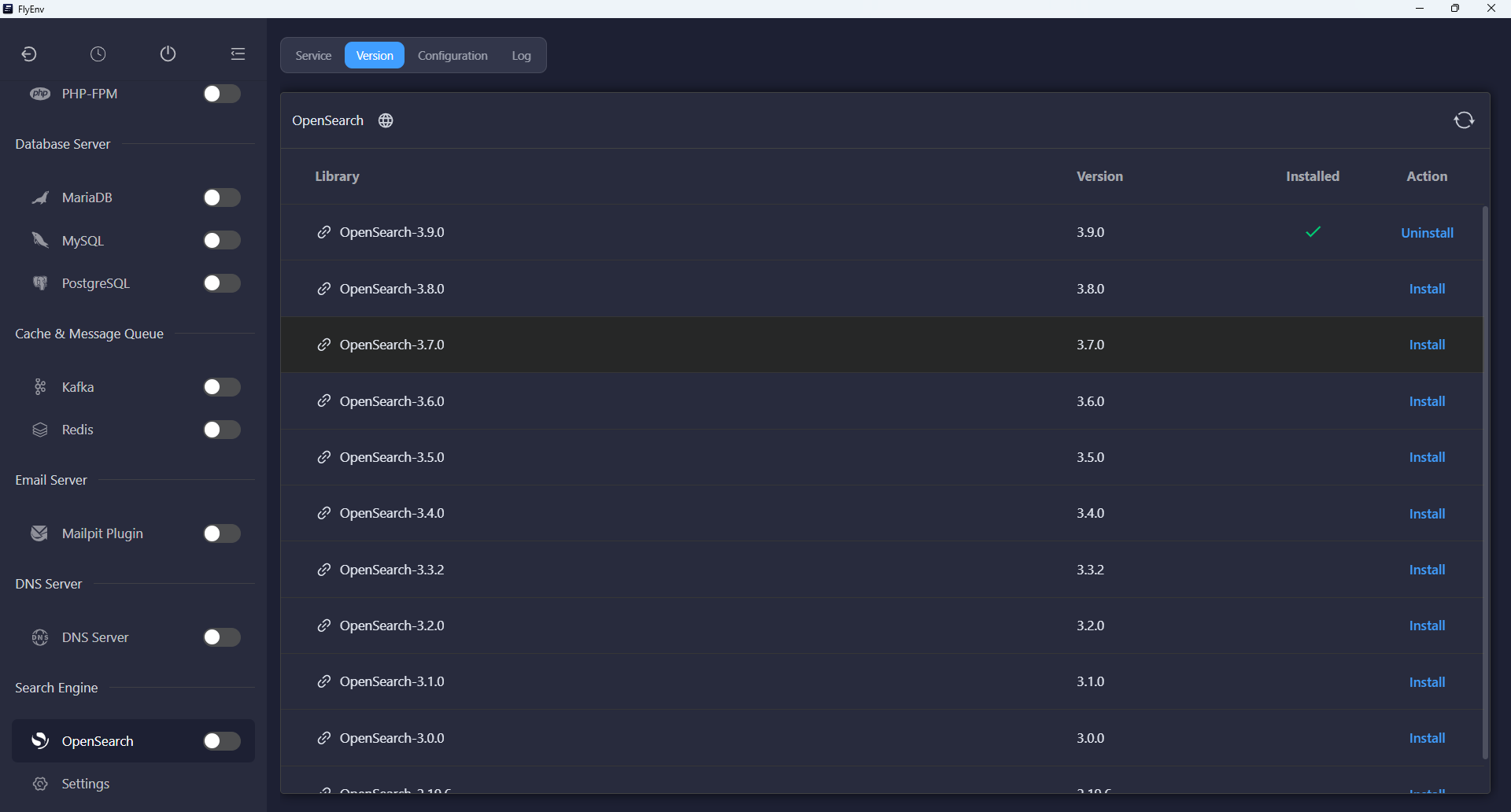Screen dimensions: 1511x812
Task: Click link icon beside OpenSearch-3.9.0
Action: pyautogui.click(x=323, y=232)
